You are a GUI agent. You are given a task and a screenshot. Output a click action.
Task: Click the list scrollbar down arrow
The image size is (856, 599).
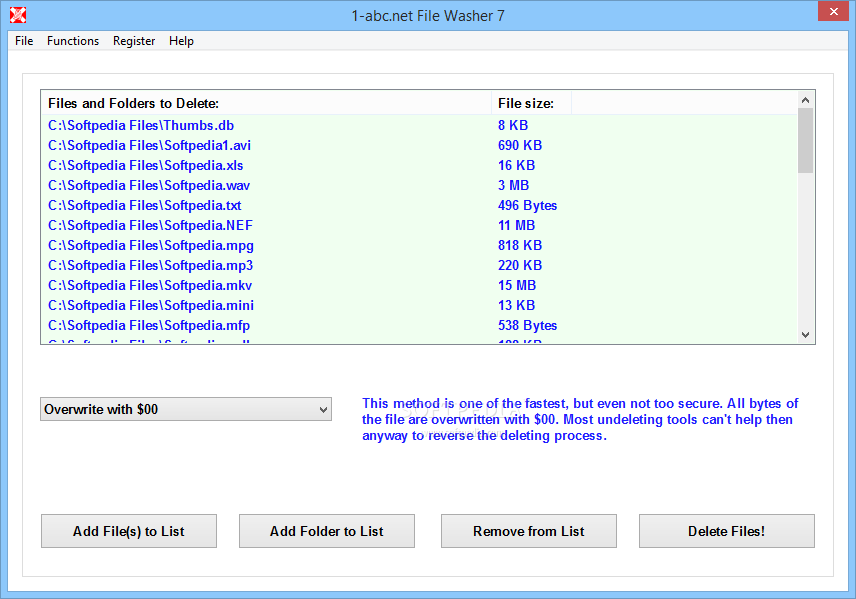click(805, 335)
